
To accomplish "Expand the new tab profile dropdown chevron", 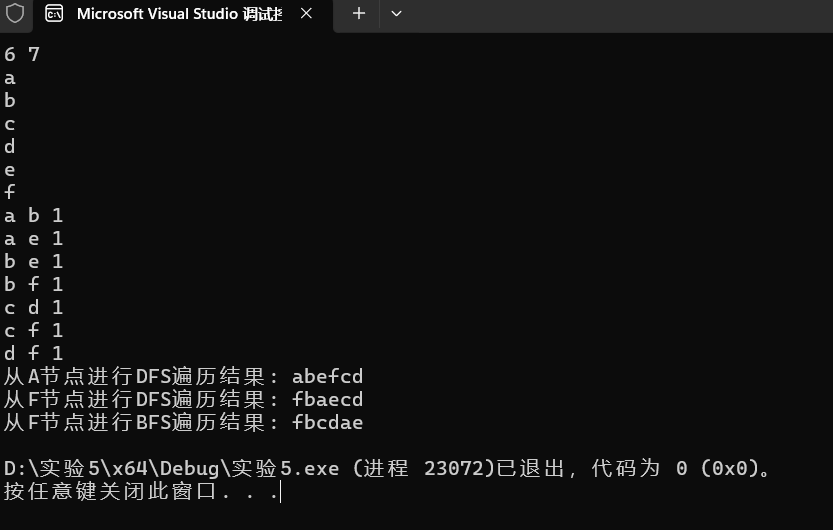I will 396,13.
